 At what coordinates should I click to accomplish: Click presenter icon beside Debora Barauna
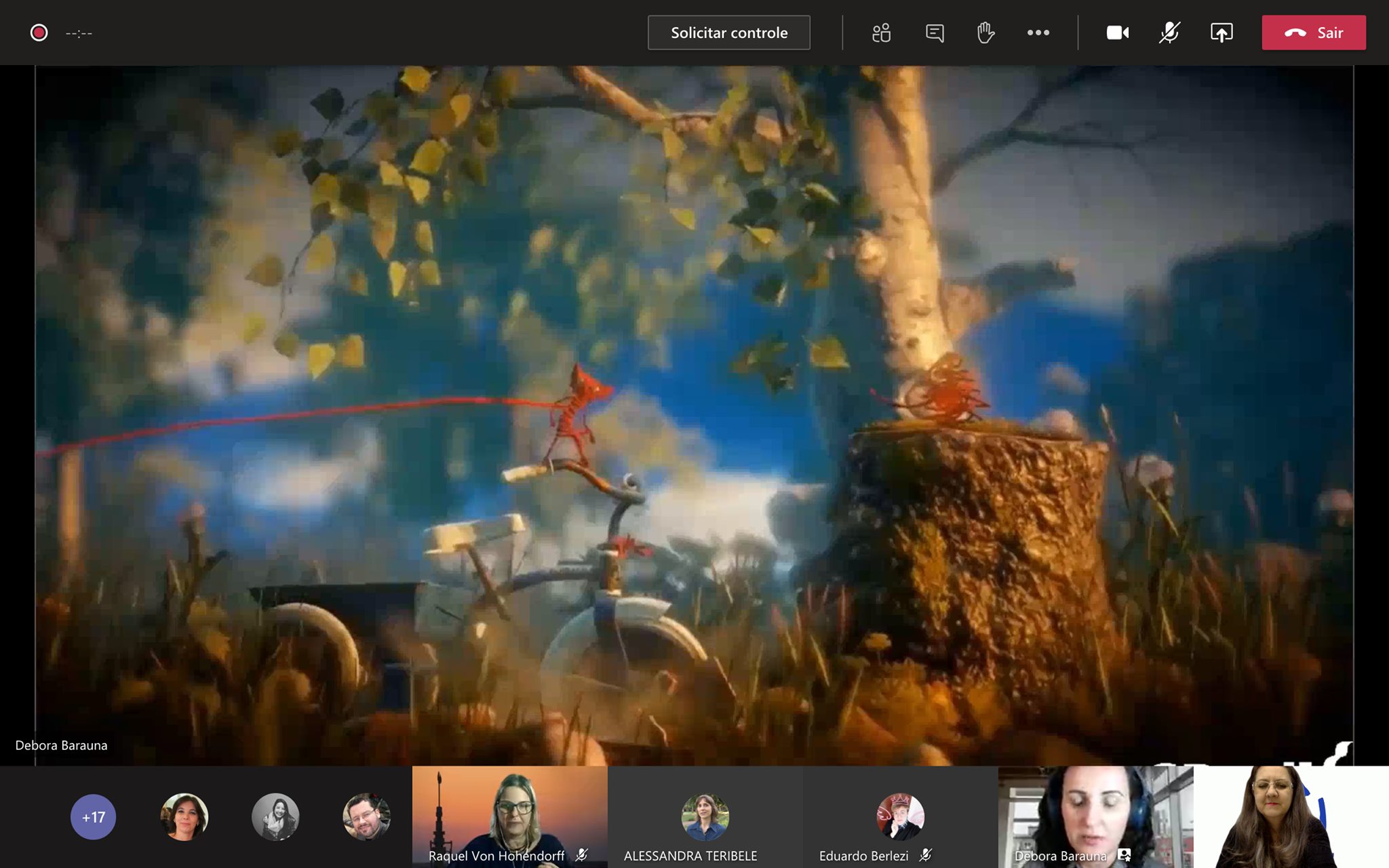coord(1124,855)
